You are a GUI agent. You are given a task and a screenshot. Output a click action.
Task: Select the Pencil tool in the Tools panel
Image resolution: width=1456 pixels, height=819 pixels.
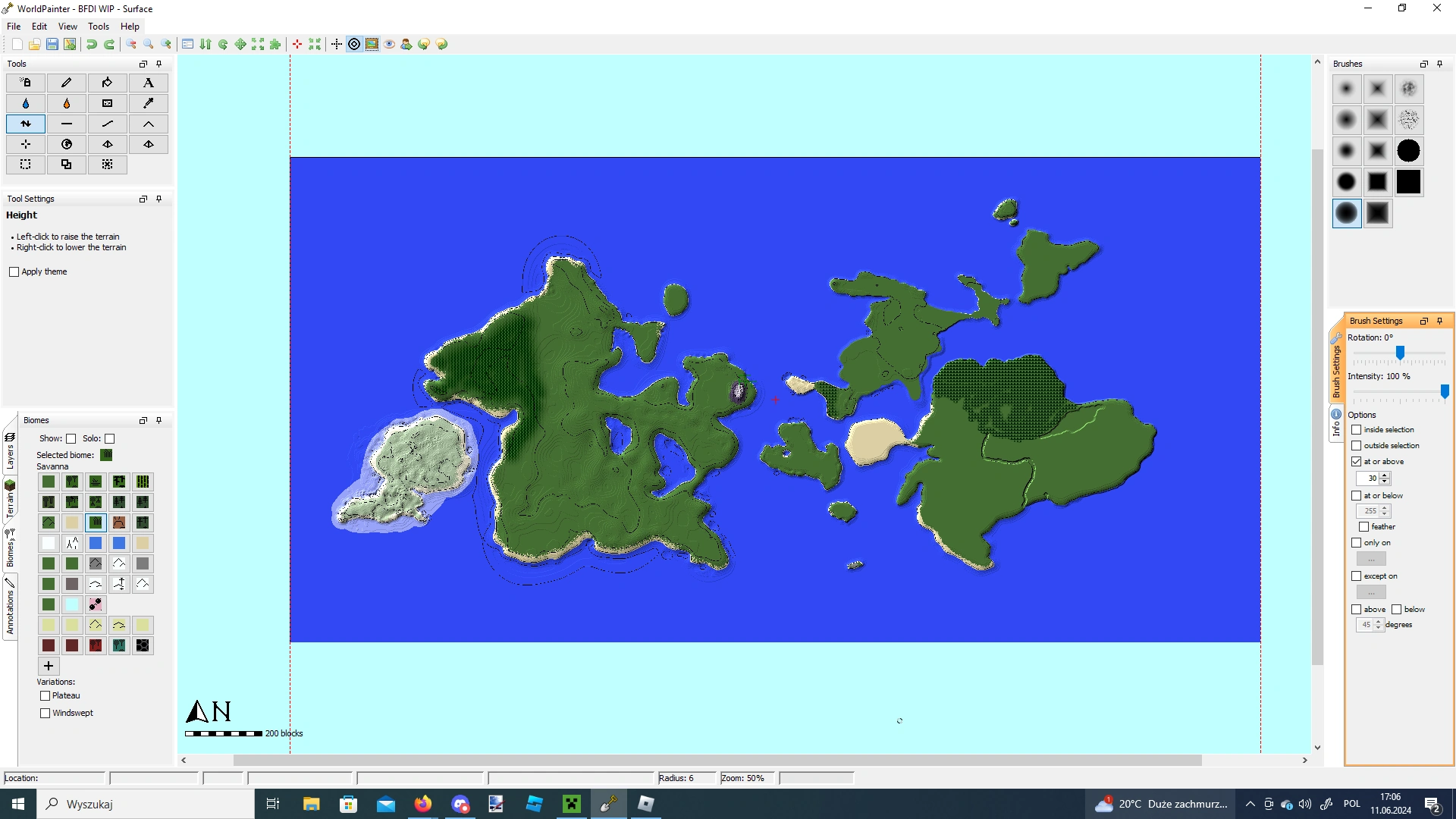point(67,83)
